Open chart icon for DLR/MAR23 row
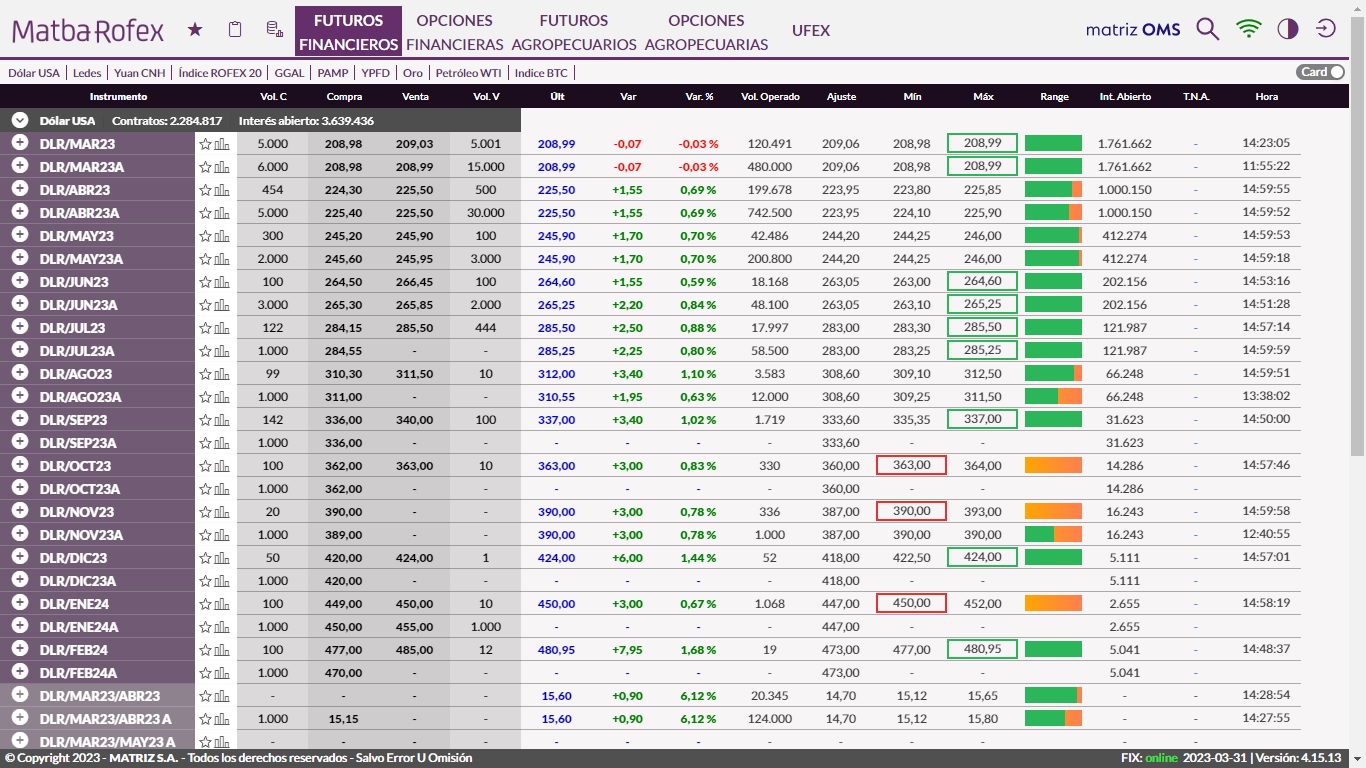This screenshot has height=768, width=1366. 222,144
